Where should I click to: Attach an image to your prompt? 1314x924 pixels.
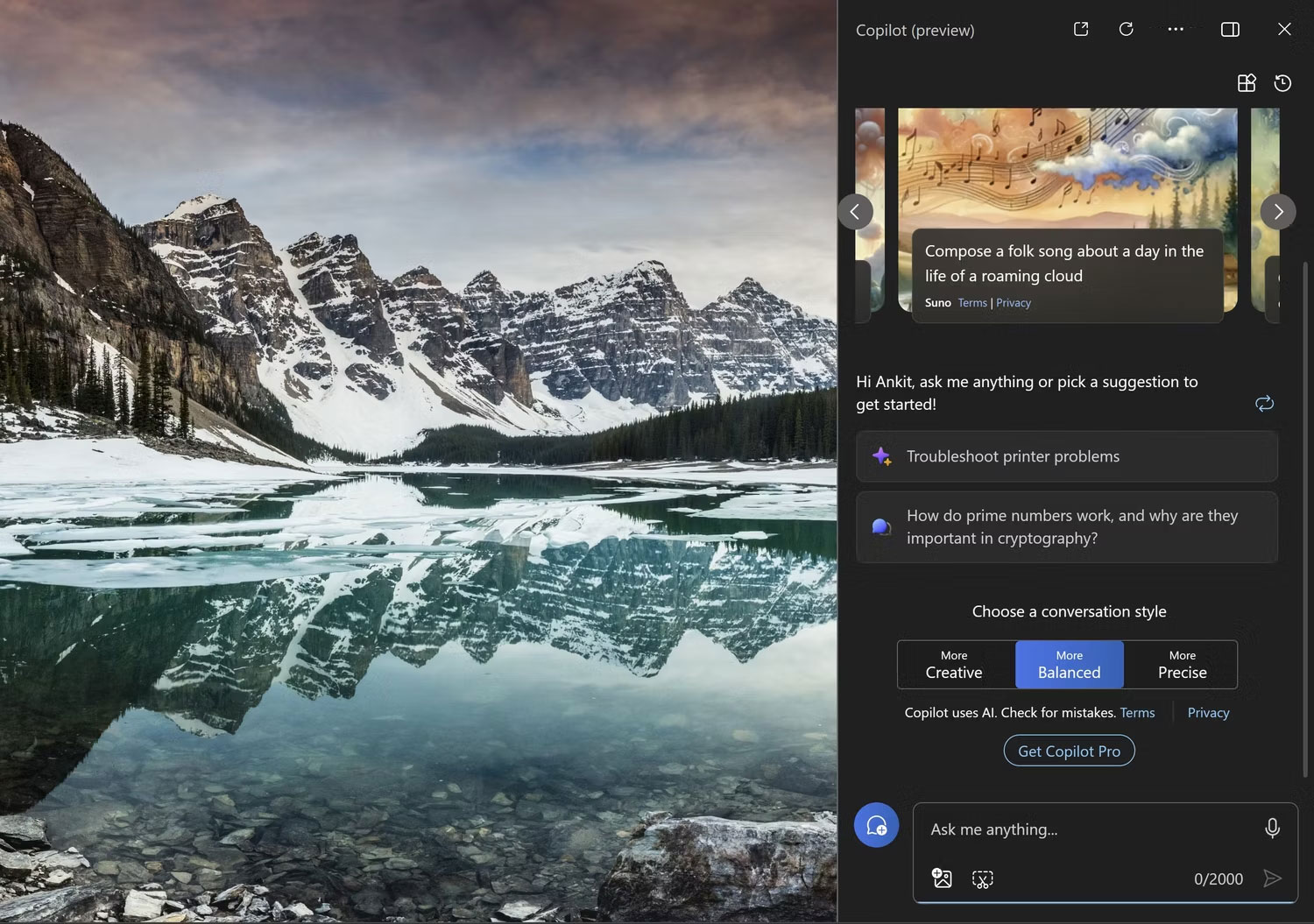click(942, 878)
